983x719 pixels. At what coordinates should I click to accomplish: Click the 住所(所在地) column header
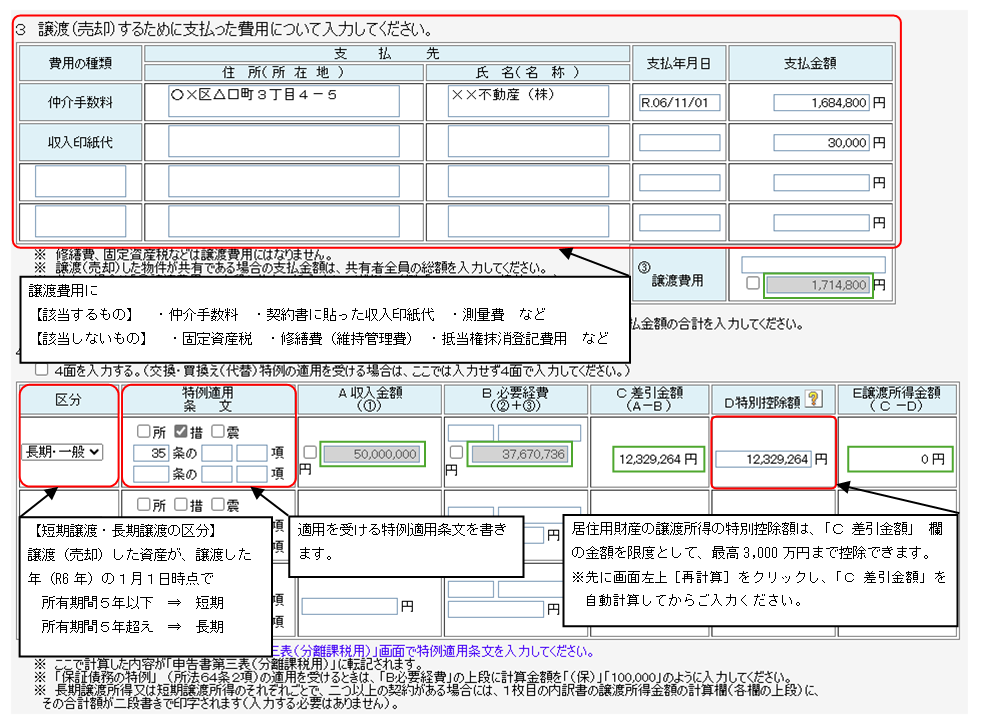283,73
